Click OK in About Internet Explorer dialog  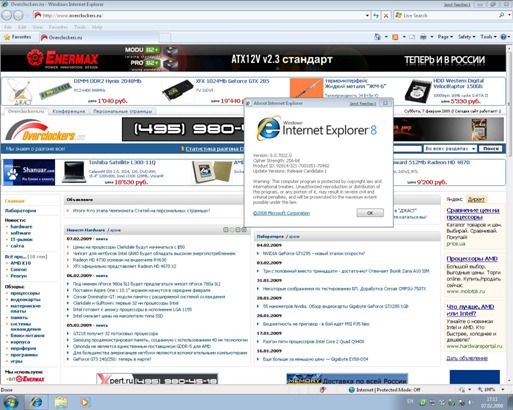(x=370, y=213)
